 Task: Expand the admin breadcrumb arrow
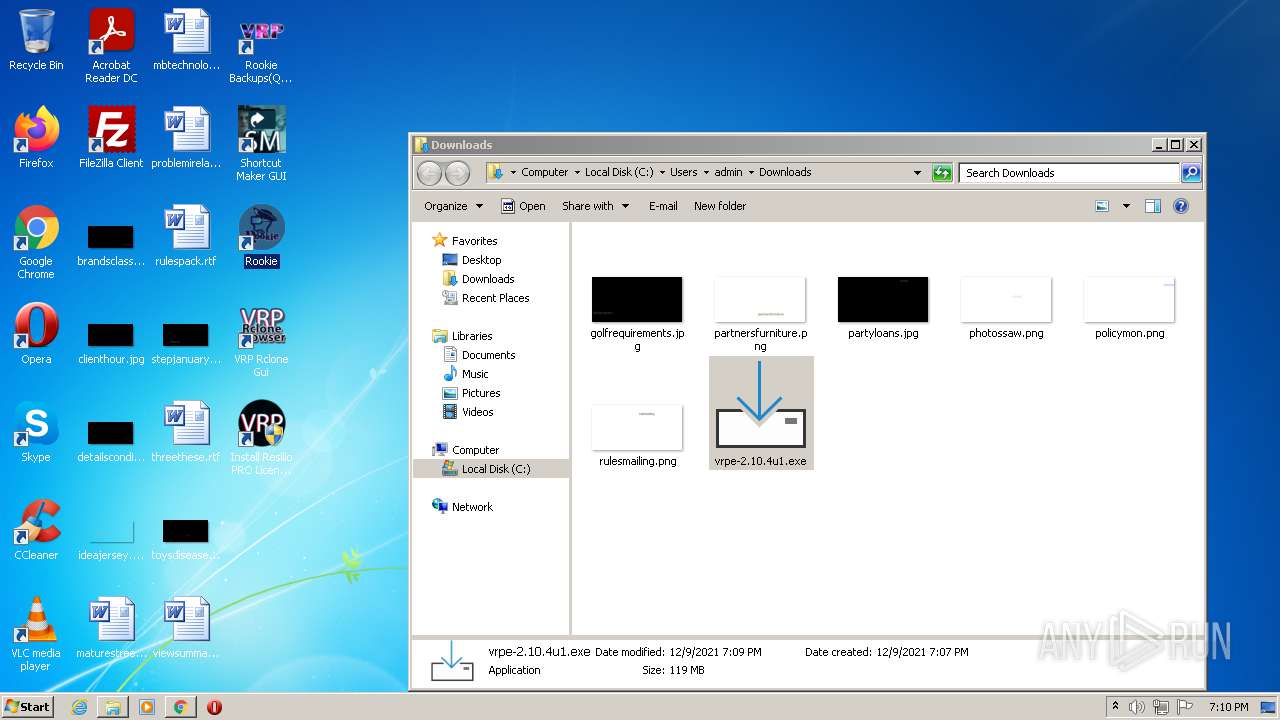point(751,173)
